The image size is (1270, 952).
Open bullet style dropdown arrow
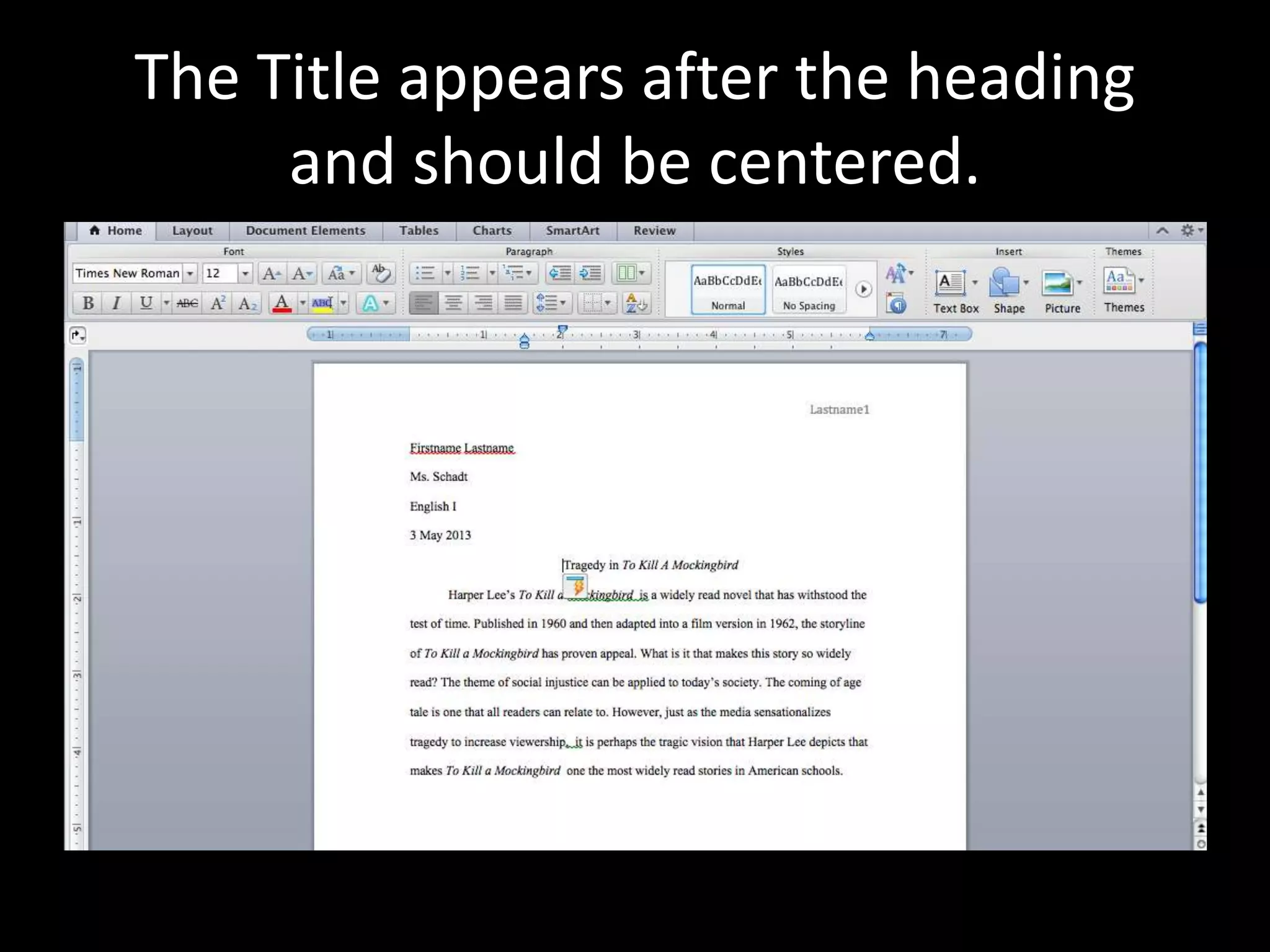tap(447, 273)
